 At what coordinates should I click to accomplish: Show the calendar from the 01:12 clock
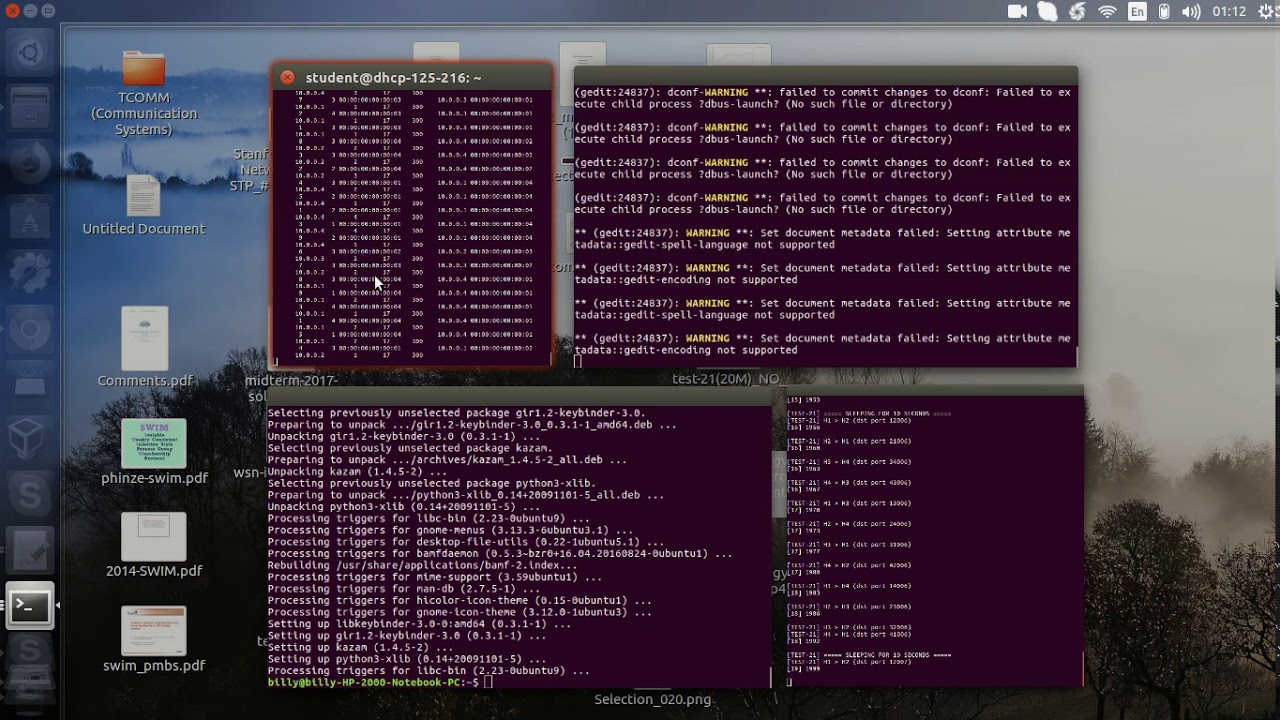click(1229, 12)
